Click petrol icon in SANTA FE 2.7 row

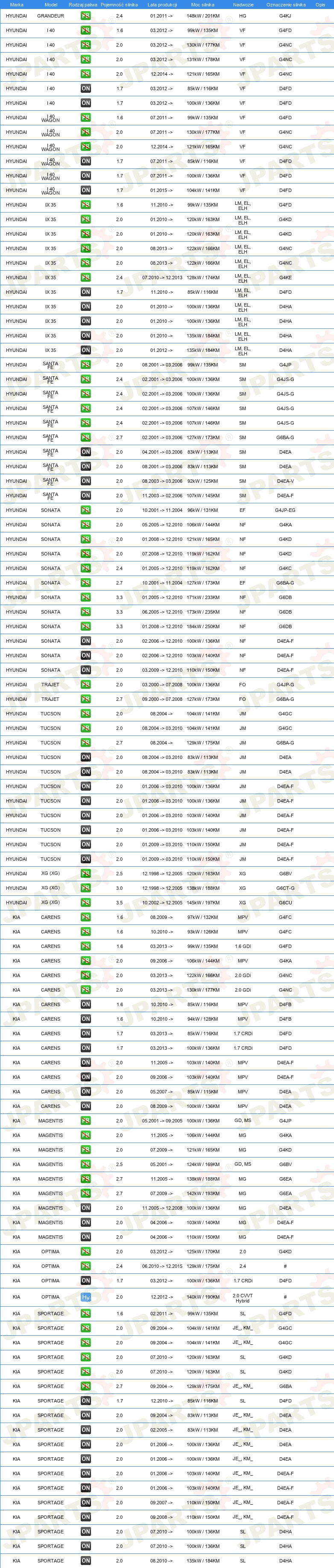tap(86, 438)
